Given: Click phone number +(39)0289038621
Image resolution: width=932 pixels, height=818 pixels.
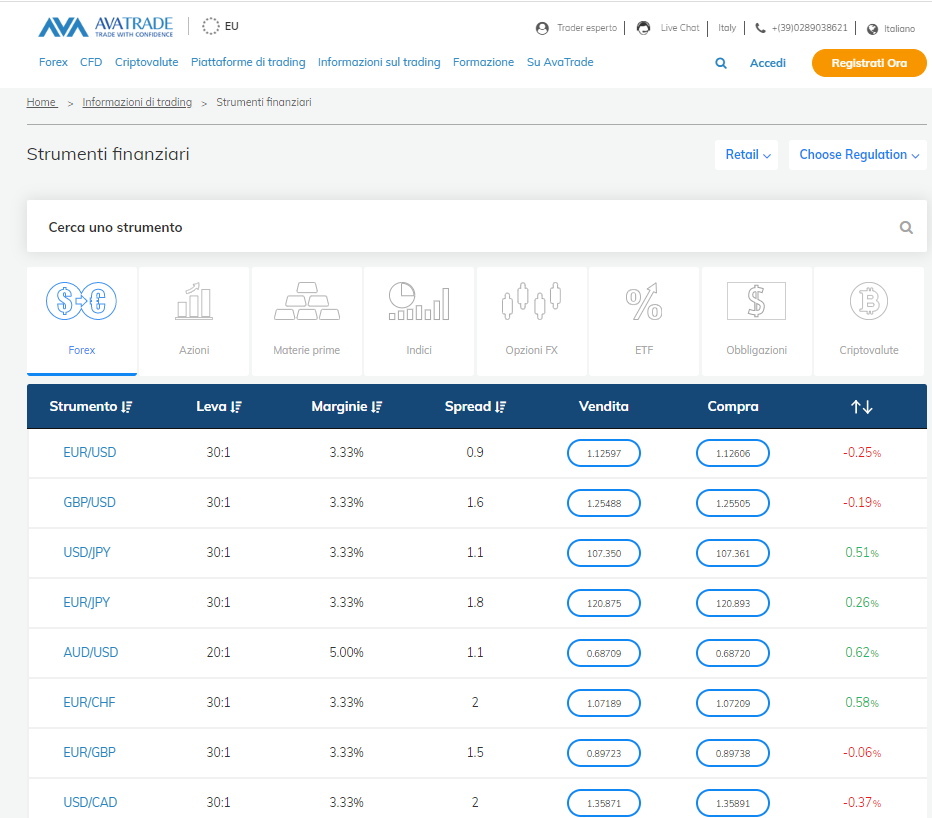Looking at the screenshot, I should tap(810, 28).
